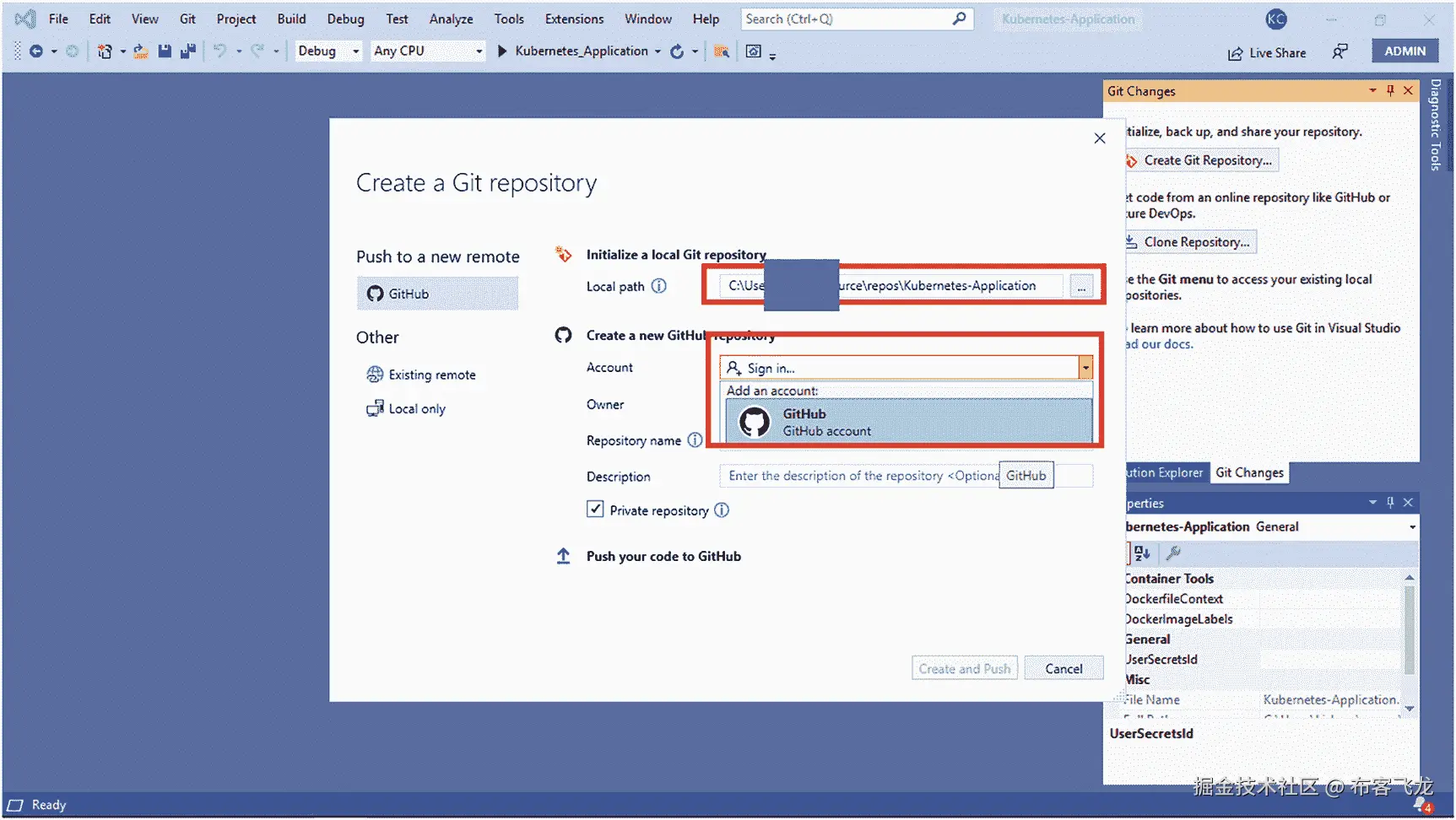Screen dimensions: 1456x820
Task: Click the Create and Push button
Action: click(965, 668)
